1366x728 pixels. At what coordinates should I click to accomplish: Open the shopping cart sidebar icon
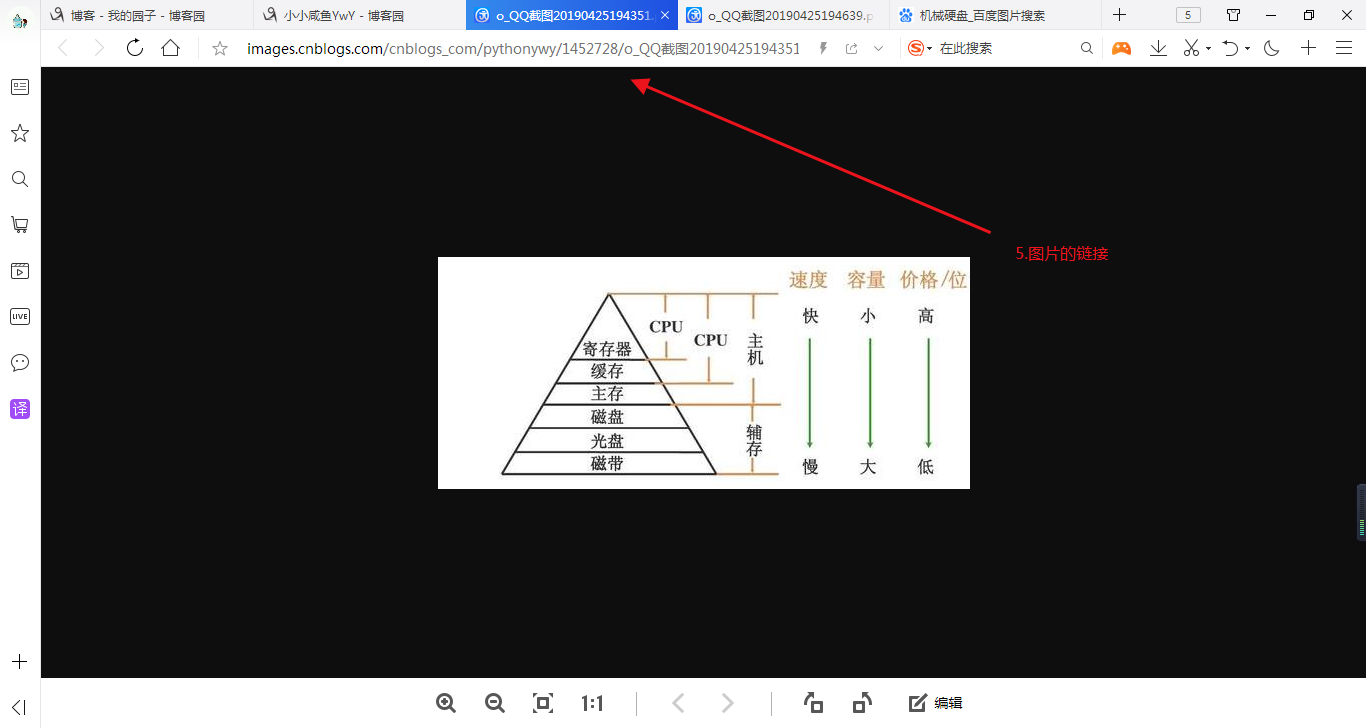19,225
